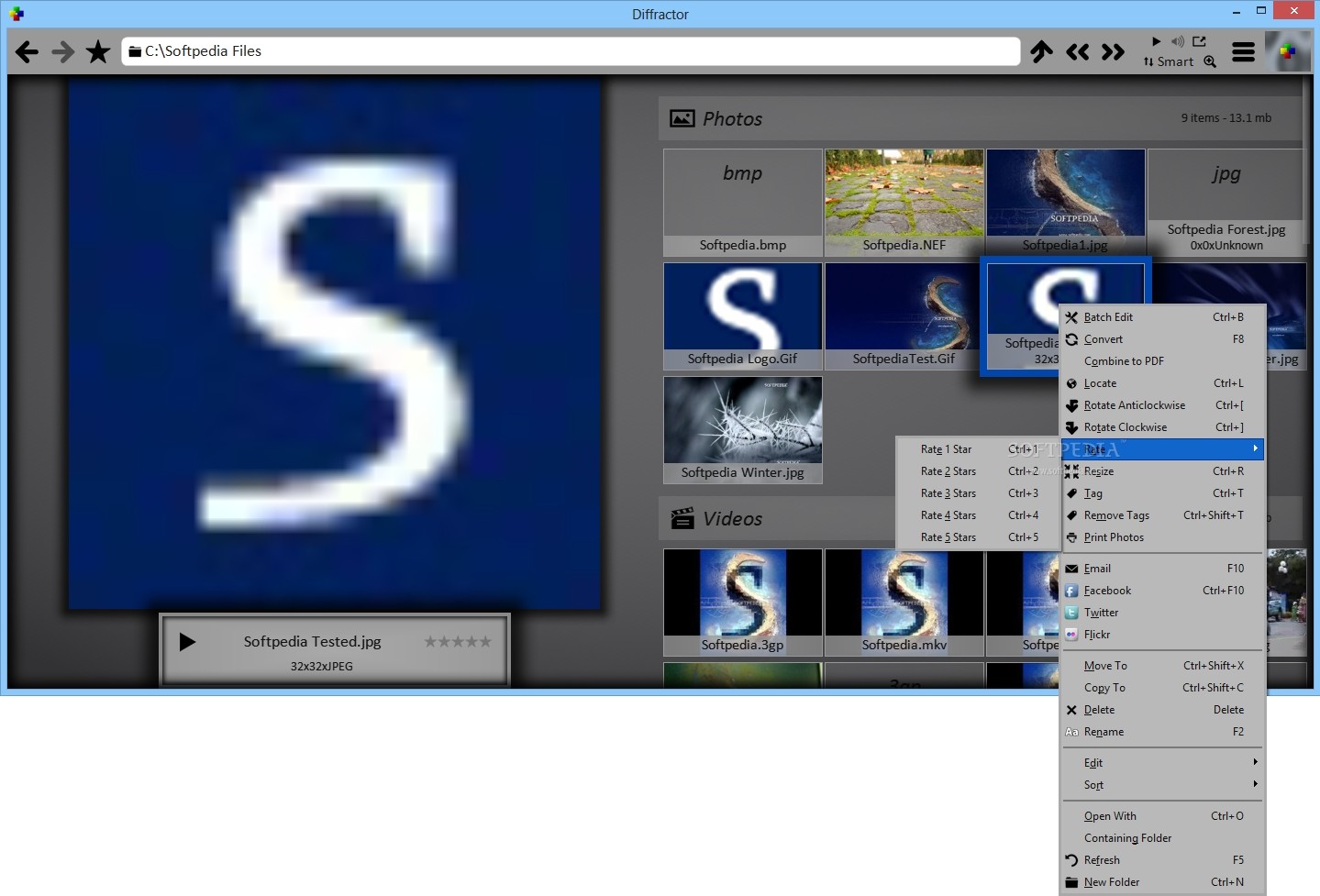Image resolution: width=1320 pixels, height=896 pixels.
Task: Select Rate 1 Star in submenu
Action: pyautogui.click(x=978, y=449)
